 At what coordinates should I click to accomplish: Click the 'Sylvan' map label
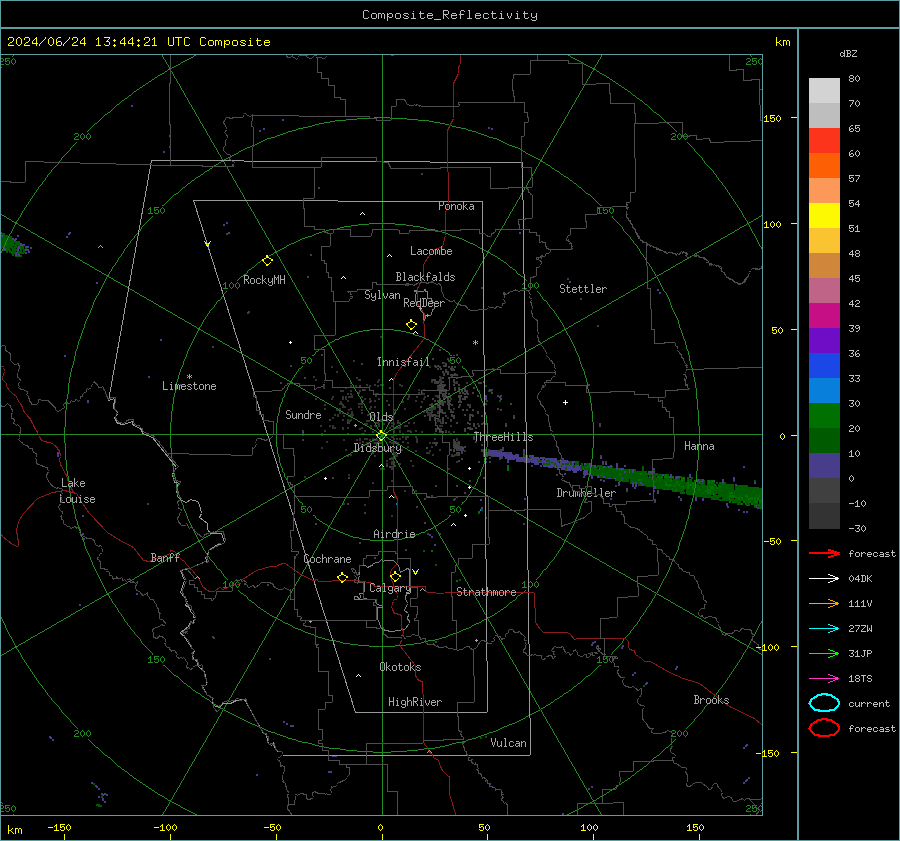pyautogui.click(x=382, y=295)
